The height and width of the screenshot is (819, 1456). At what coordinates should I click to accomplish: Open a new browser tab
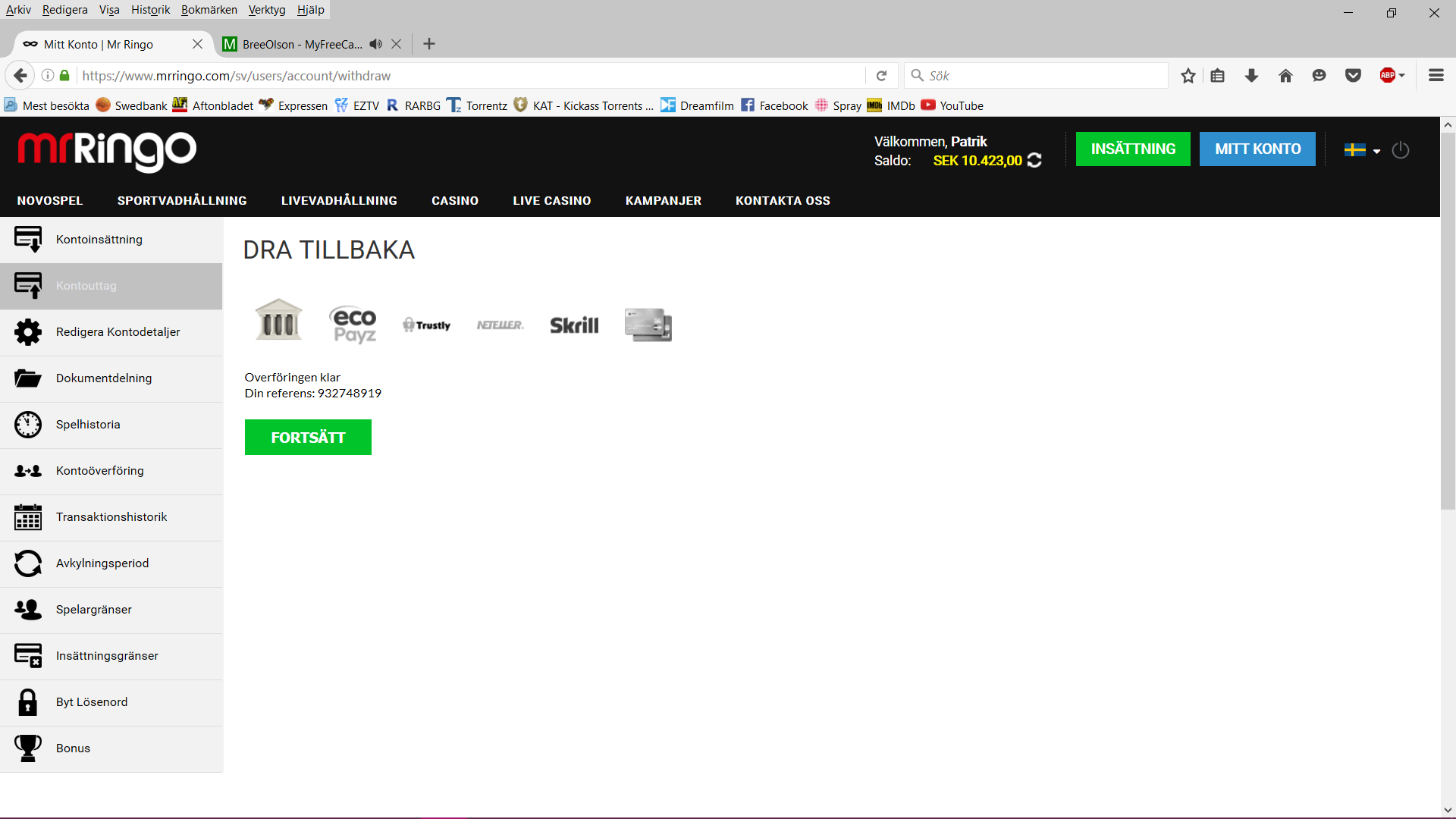tap(429, 44)
